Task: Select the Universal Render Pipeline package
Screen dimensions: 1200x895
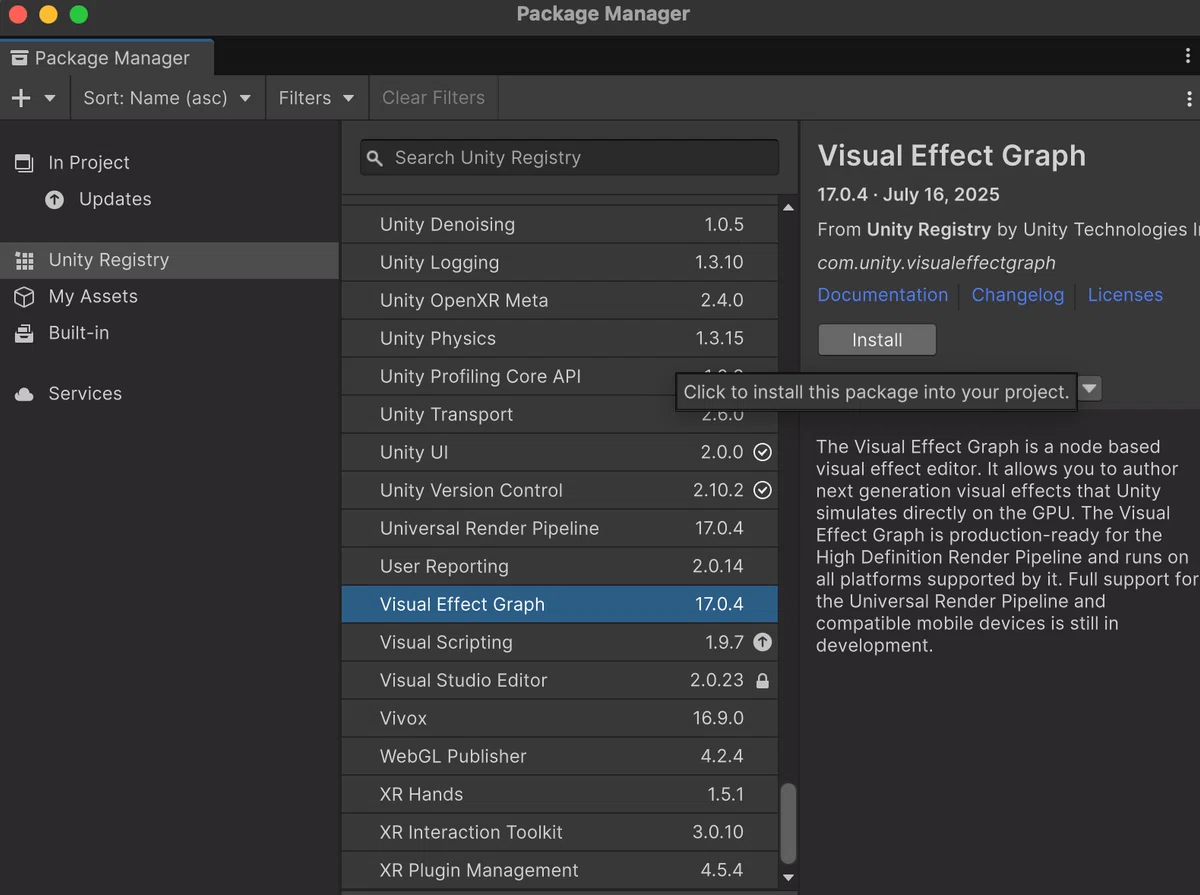Action: click(x=559, y=529)
